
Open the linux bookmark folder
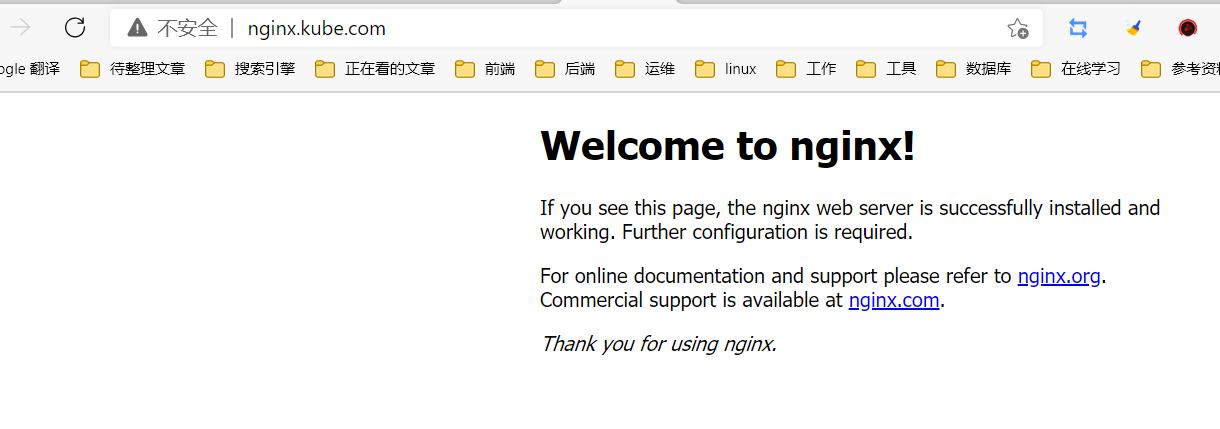(726, 69)
